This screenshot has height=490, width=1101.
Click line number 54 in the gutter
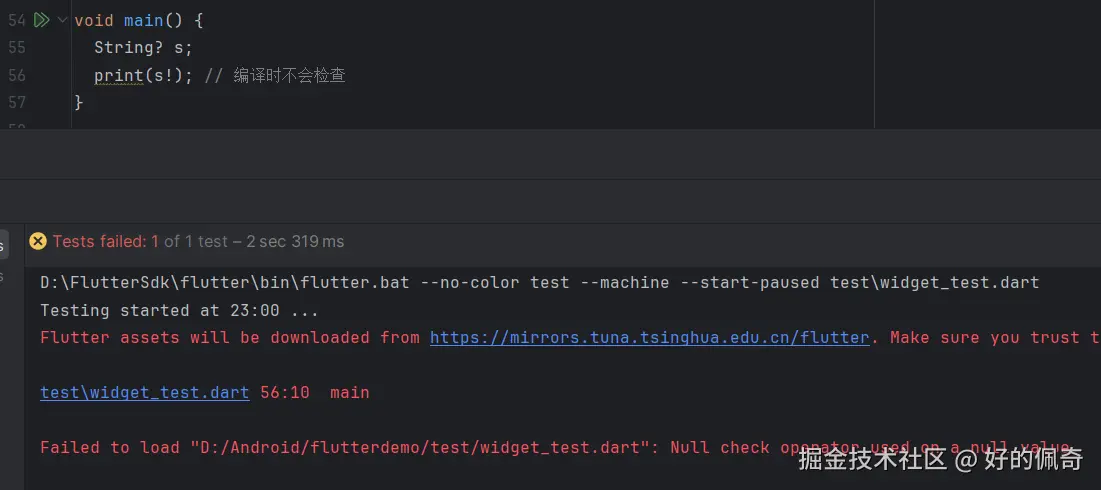(16, 20)
